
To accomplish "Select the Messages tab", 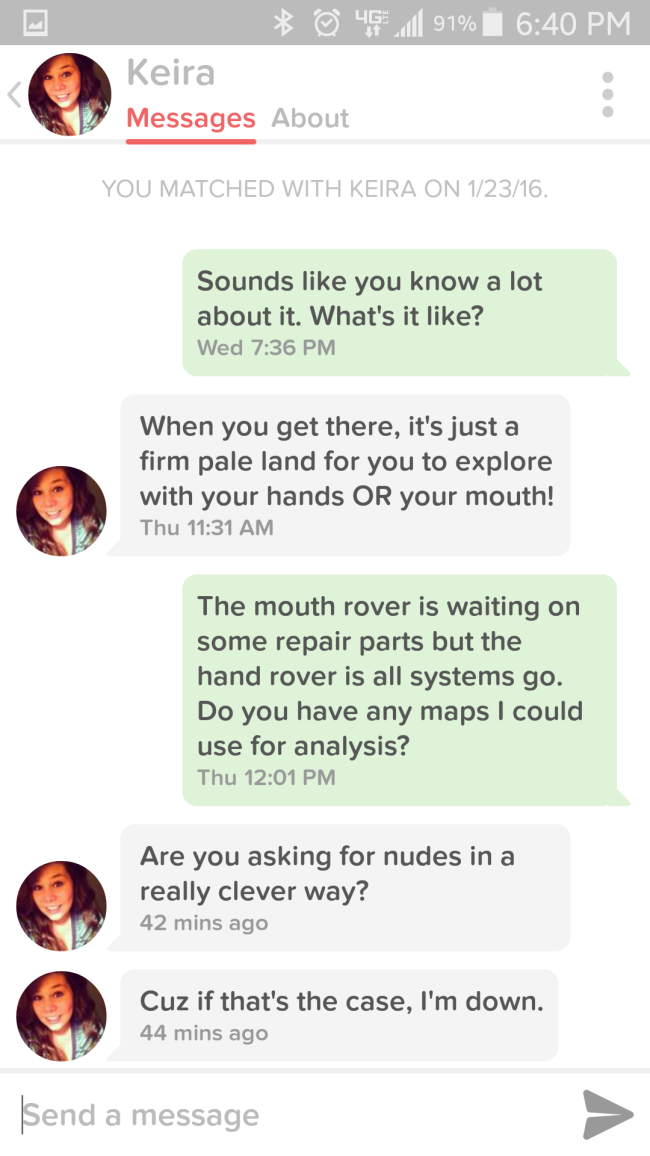I will pyautogui.click(x=191, y=119).
